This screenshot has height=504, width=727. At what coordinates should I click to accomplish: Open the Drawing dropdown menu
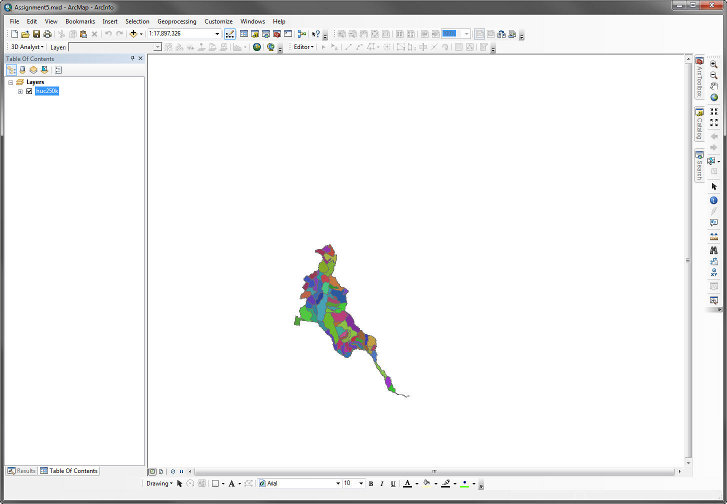click(159, 484)
